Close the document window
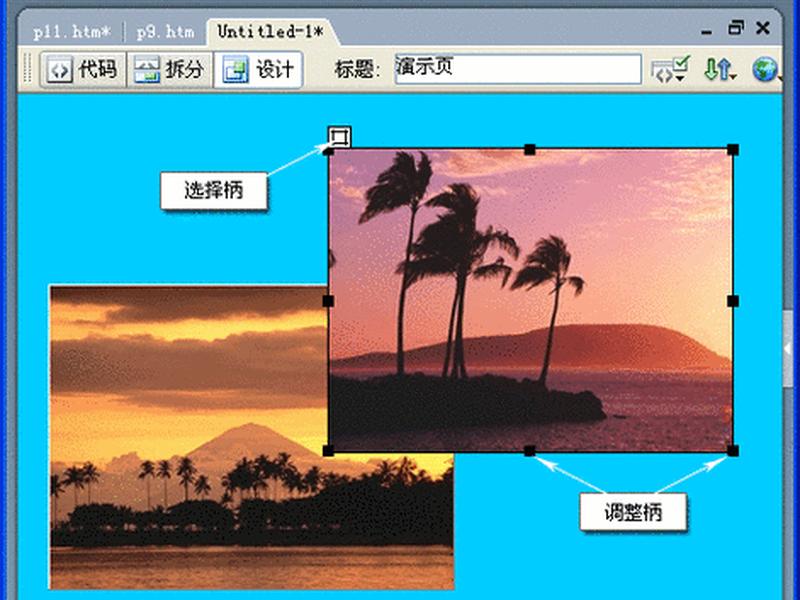The width and height of the screenshot is (800, 600). pyautogui.click(x=763, y=28)
